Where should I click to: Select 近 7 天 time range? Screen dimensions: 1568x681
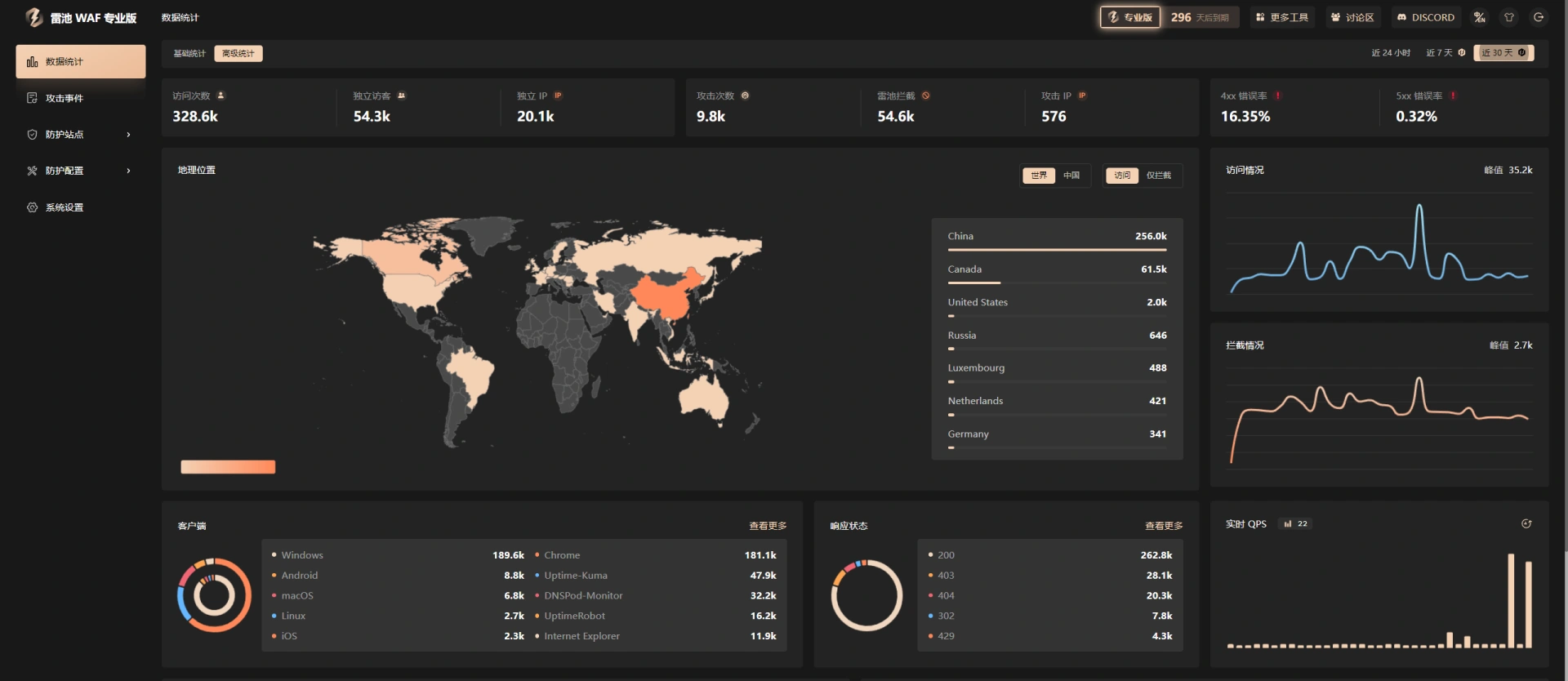coord(1445,52)
